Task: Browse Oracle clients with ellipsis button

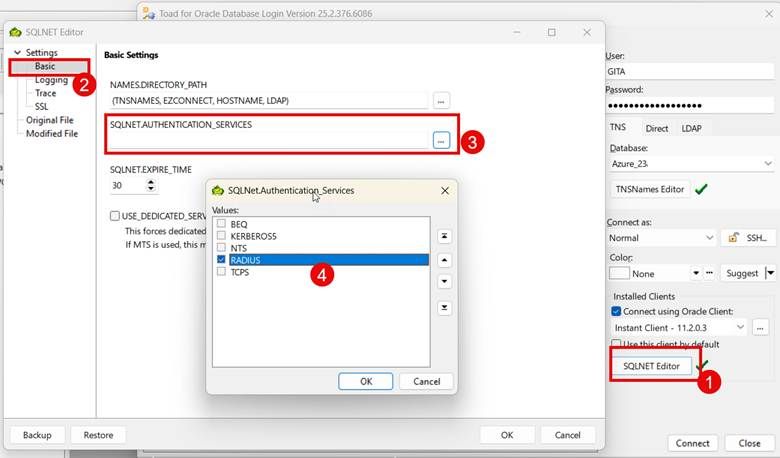Action: pyautogui.click(x=760, y=328)
